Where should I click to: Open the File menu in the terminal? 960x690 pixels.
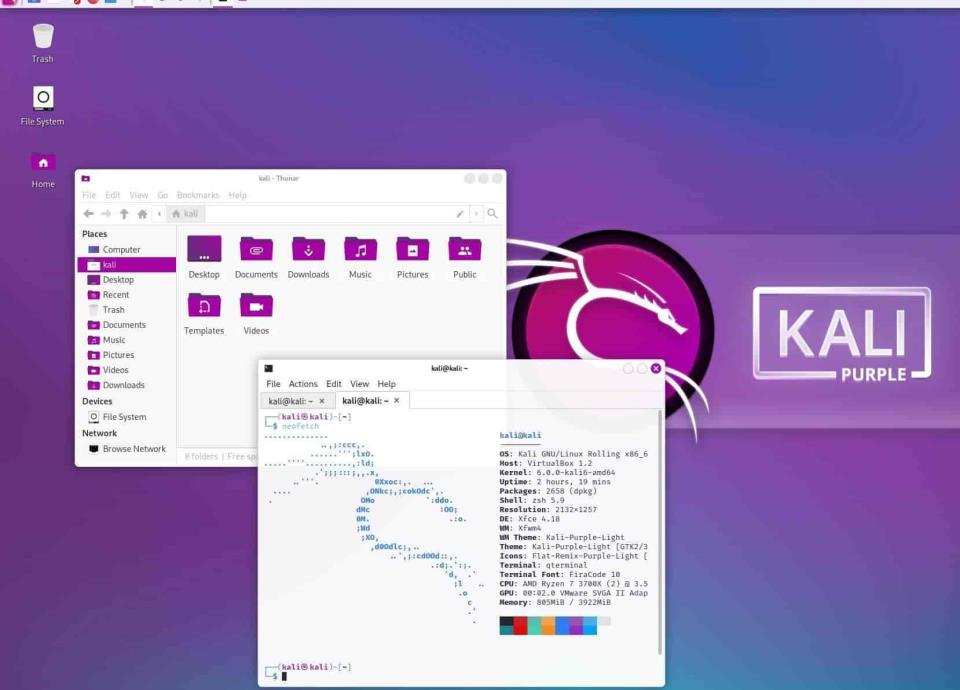(x=273, y=384)
